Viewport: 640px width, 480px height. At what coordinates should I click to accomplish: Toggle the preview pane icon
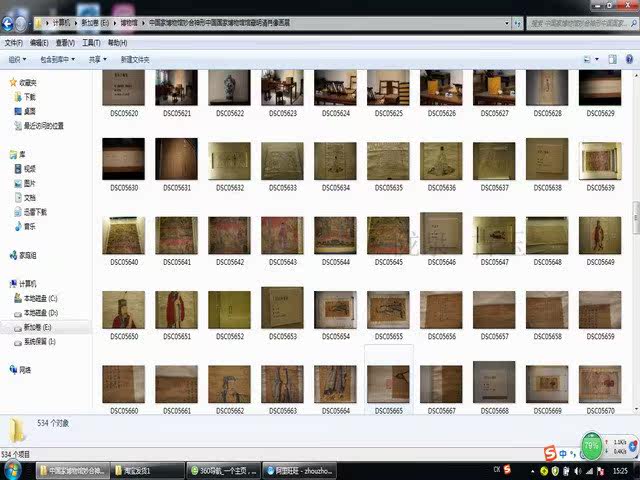point(612,60)
